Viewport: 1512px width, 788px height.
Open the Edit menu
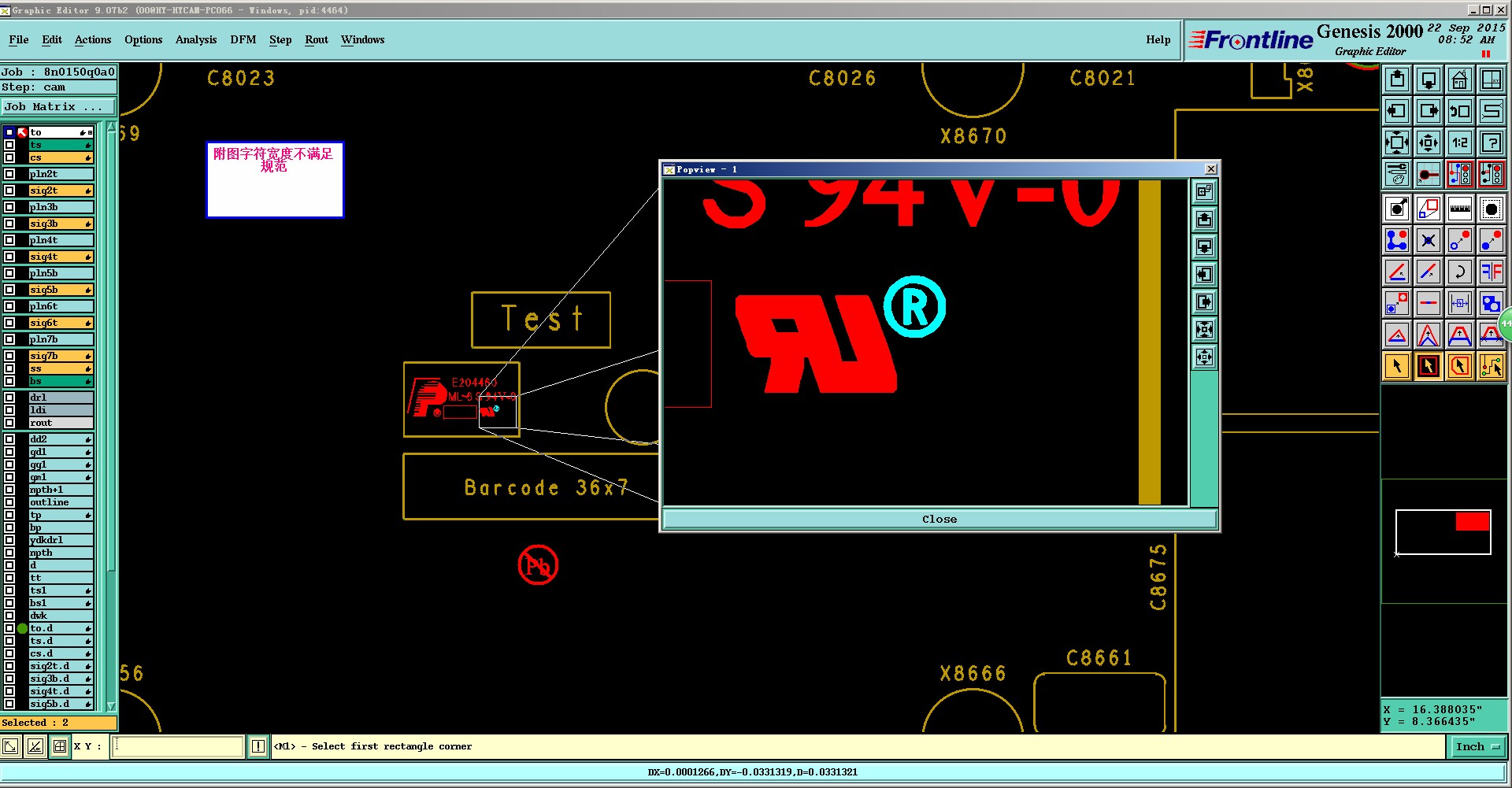pos(52,39)
